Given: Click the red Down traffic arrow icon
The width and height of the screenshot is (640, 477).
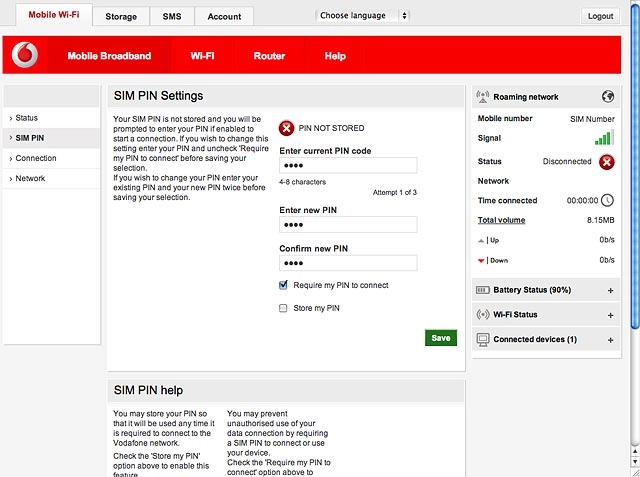Looking at the screenshot, I should 481,260.
